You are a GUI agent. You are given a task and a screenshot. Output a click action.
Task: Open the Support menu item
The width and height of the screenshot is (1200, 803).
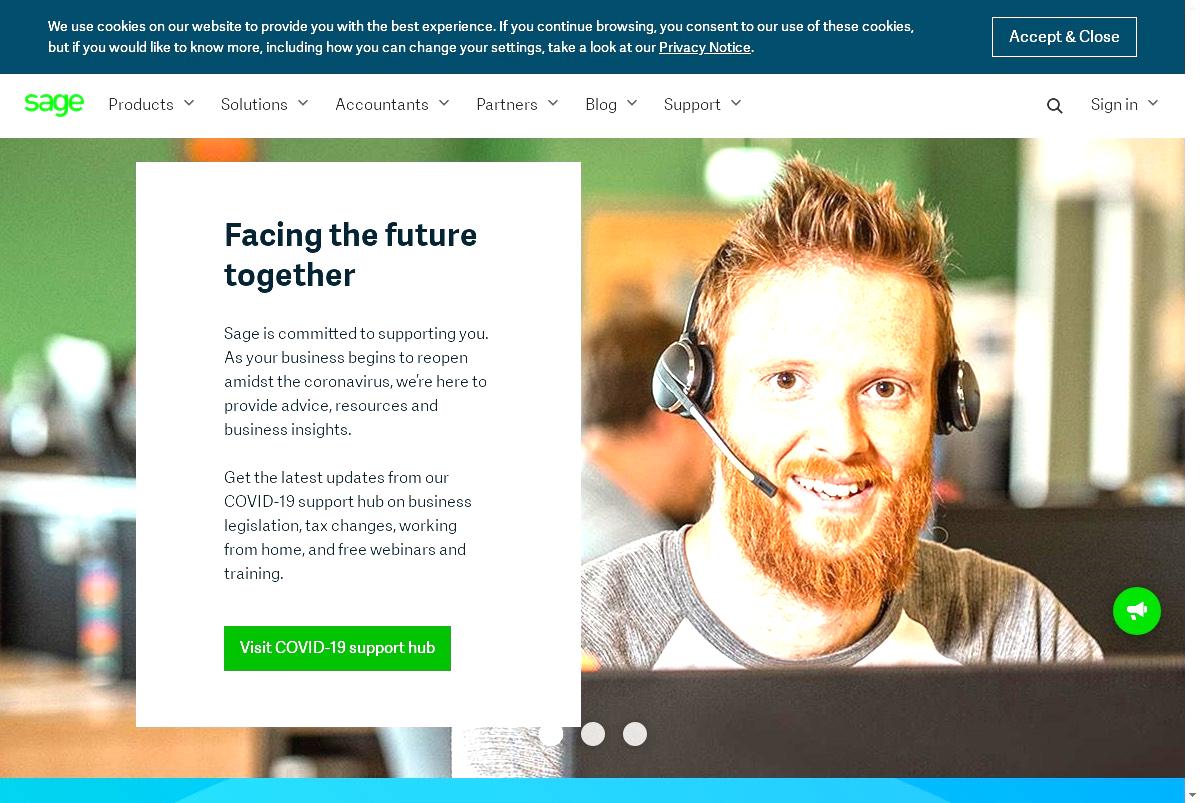[703, 104]
